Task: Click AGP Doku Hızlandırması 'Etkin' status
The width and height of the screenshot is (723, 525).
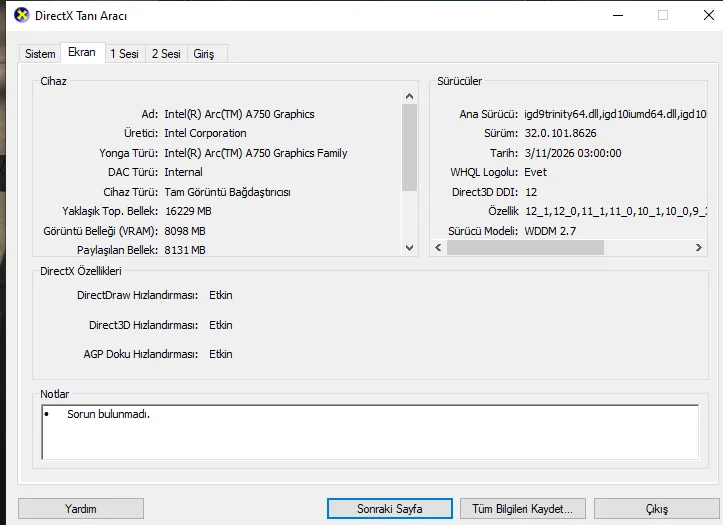Action: (221, 354)
